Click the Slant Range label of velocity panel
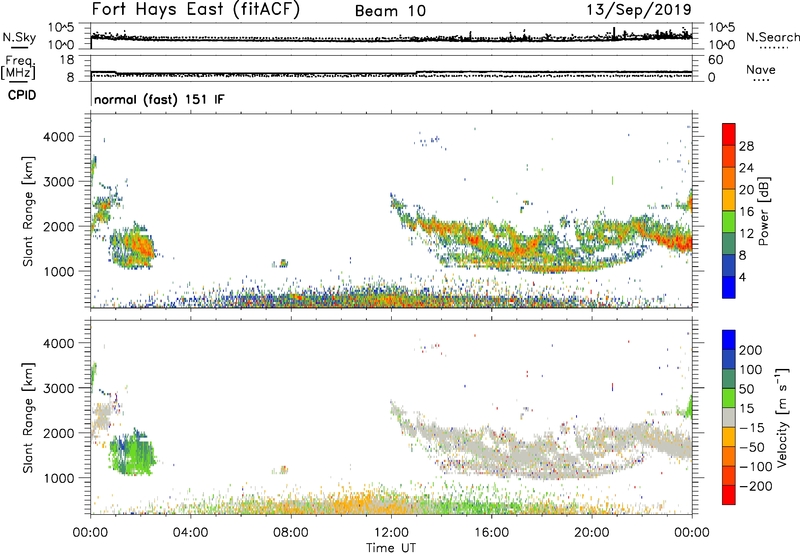Image resolution: width=800 pixels, height=554 pixels. pyautogui.click(x=28, y=417)
